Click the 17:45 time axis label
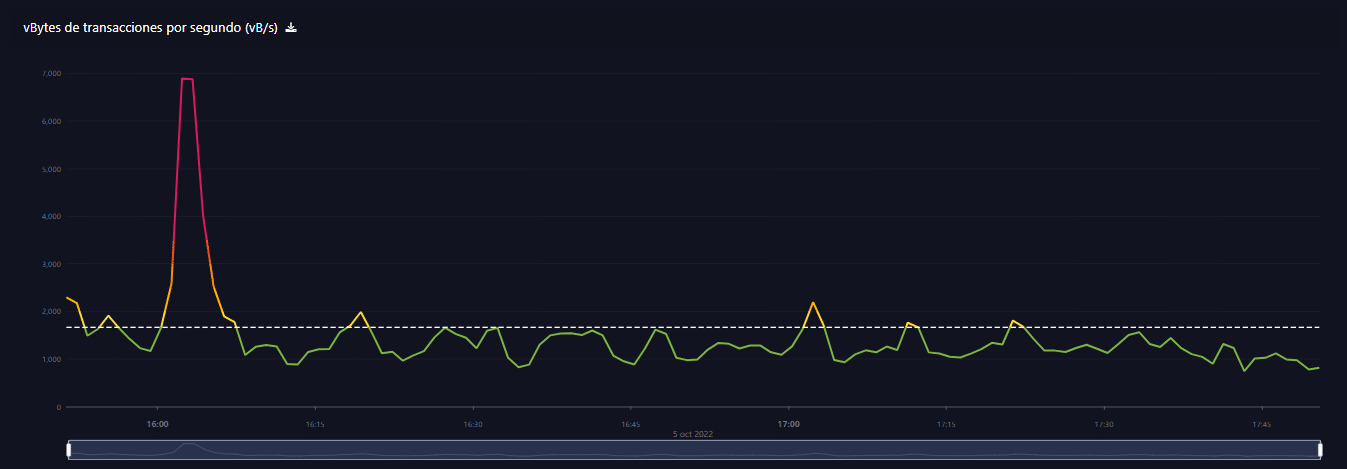The height and width of the screenshot is (469, 1347). coord(1262,424)
